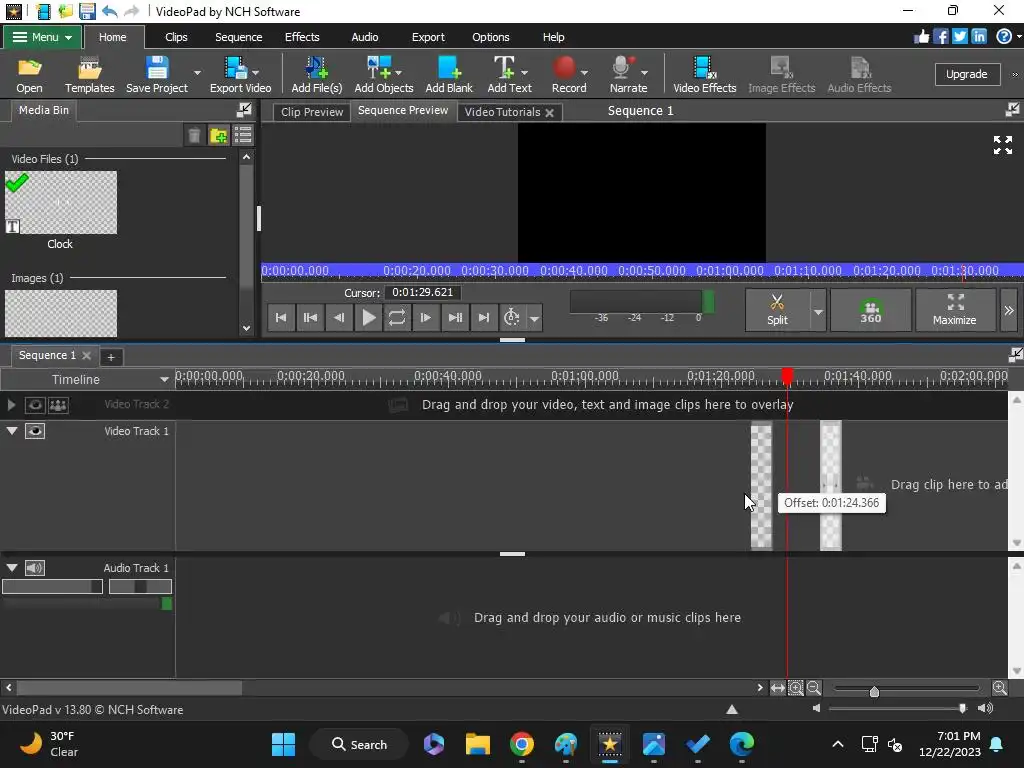Click the Facebook share icon
Image resolution: width=1024 pixels, height=768 pixels.
pyautogui.click(x=940, y=37)
